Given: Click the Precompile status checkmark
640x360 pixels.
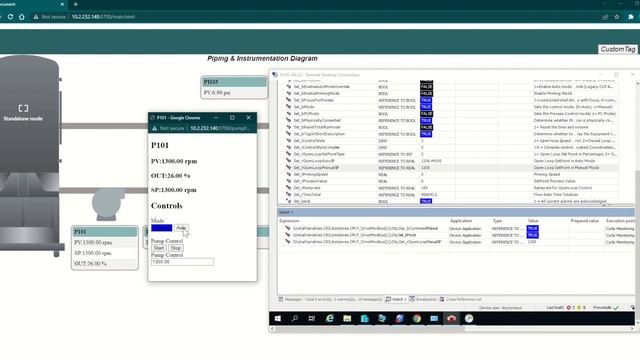Looking at the screenshot, I should click(616, 308).
